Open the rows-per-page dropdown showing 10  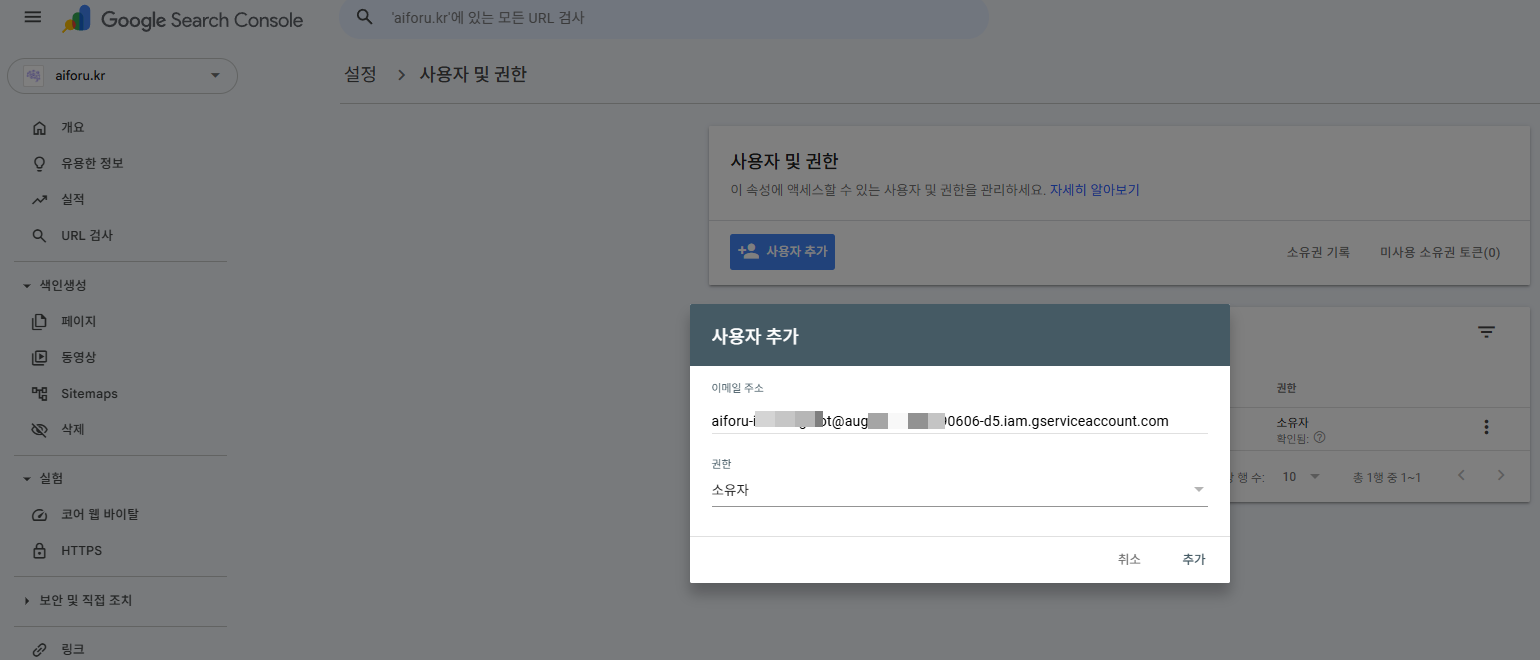click(1301, 477)
